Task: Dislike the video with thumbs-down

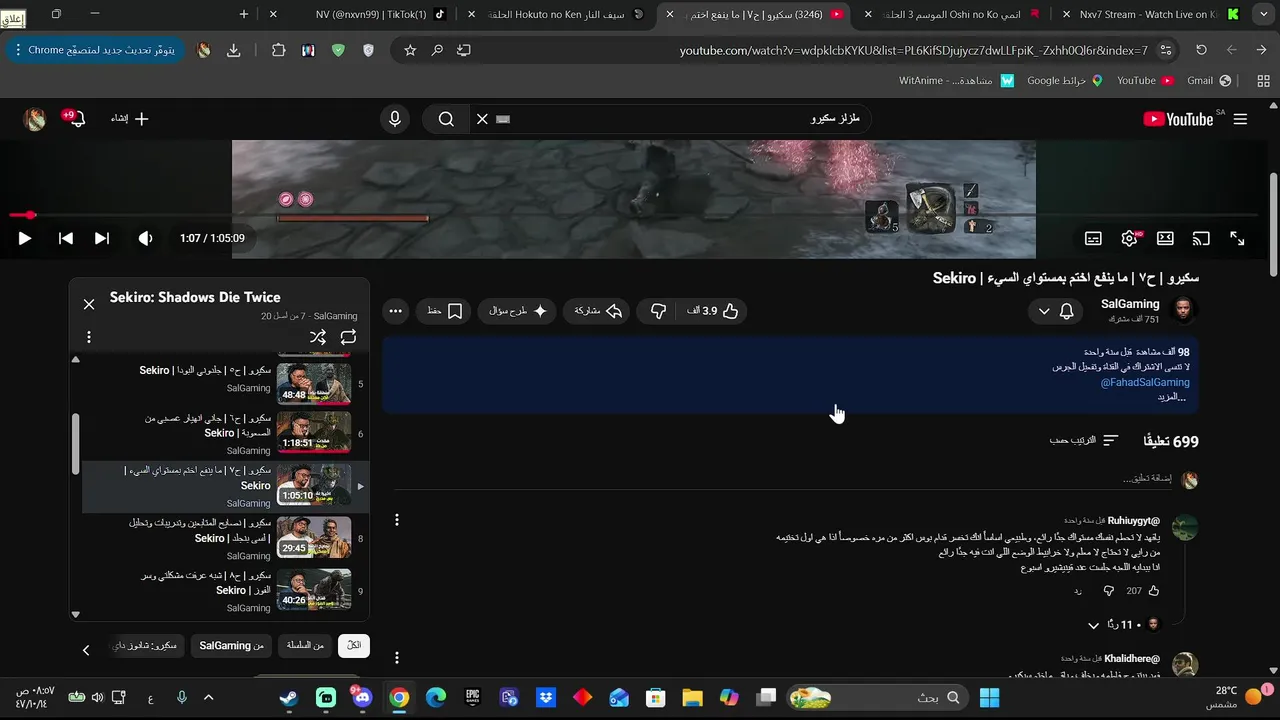Action: pyautogui.click(x=658, y=311)
